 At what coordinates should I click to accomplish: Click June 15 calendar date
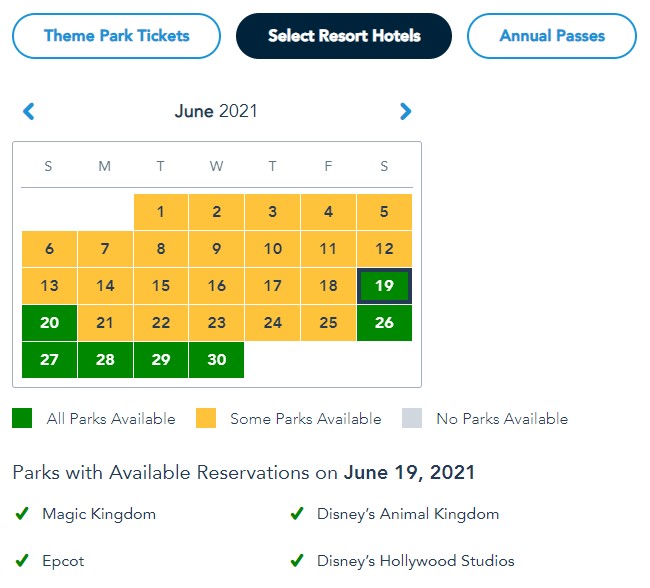161,286
